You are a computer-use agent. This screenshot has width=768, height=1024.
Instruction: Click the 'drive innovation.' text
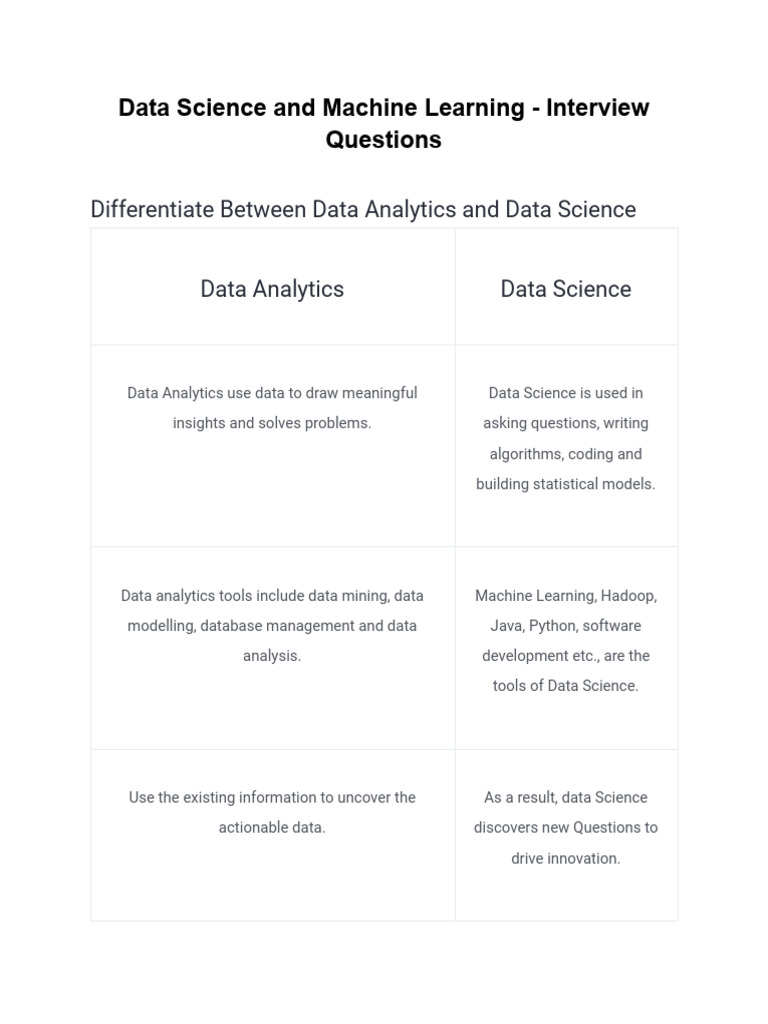click(566, 858)
